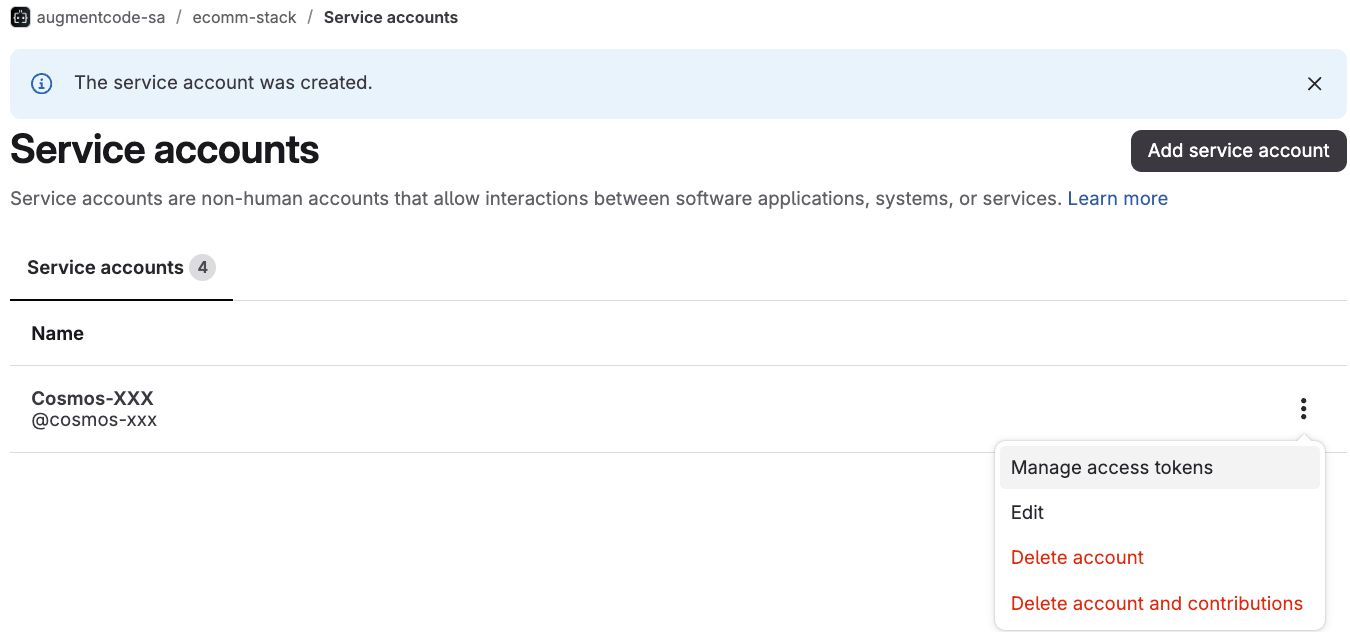This screenshot has height=632, width=1350.
Task: Click the Service accounts page heading
Action: (x=165, y=150)
